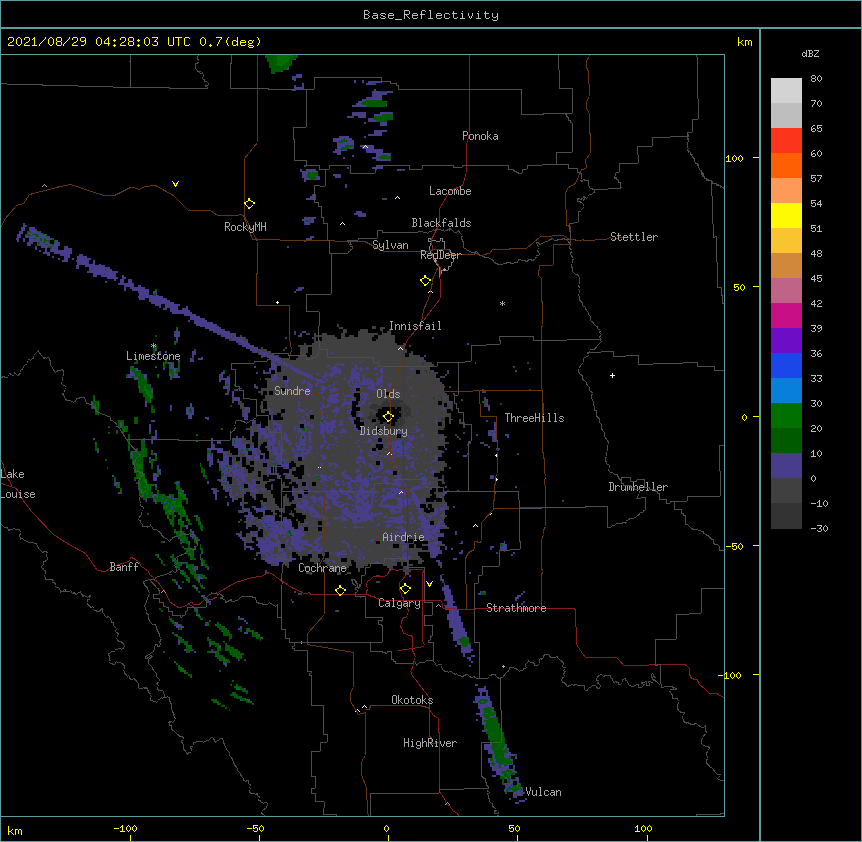This screenshot has width=862, height=842.
Task: Click the Sylvan label
Action: pos(390,245)
